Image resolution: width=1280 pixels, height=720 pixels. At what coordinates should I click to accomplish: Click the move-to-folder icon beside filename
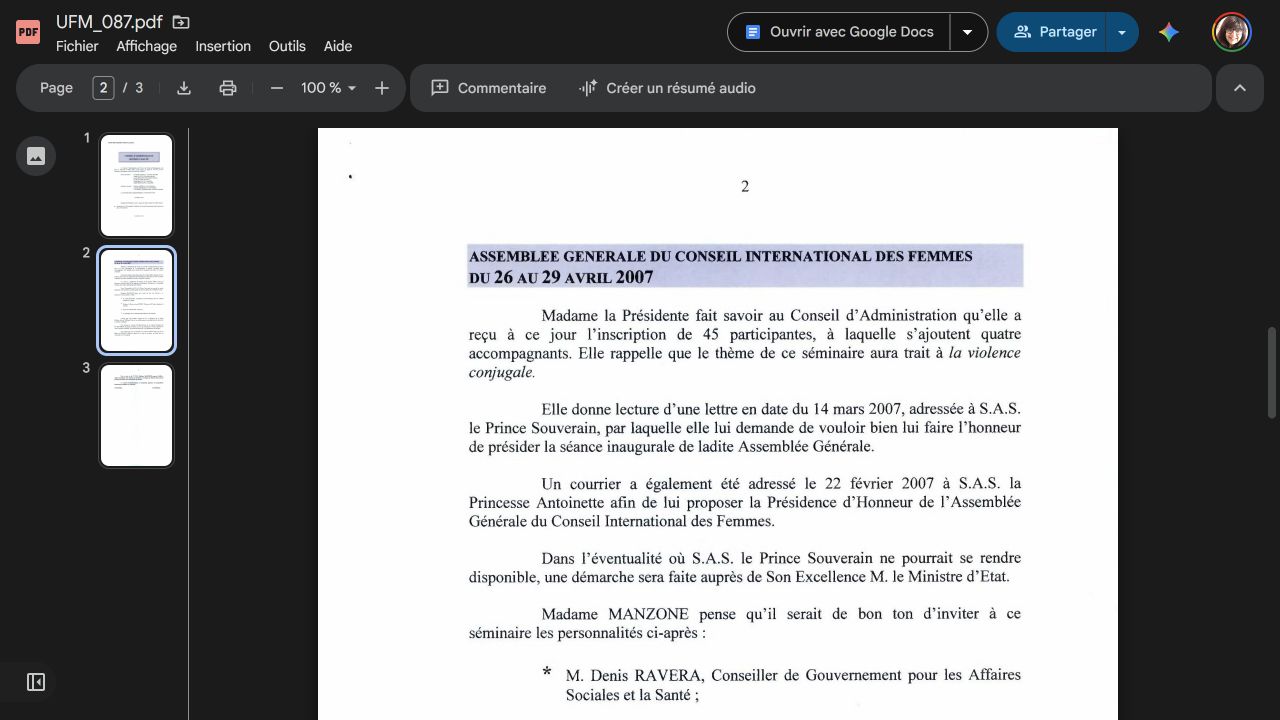click(181, 22)
